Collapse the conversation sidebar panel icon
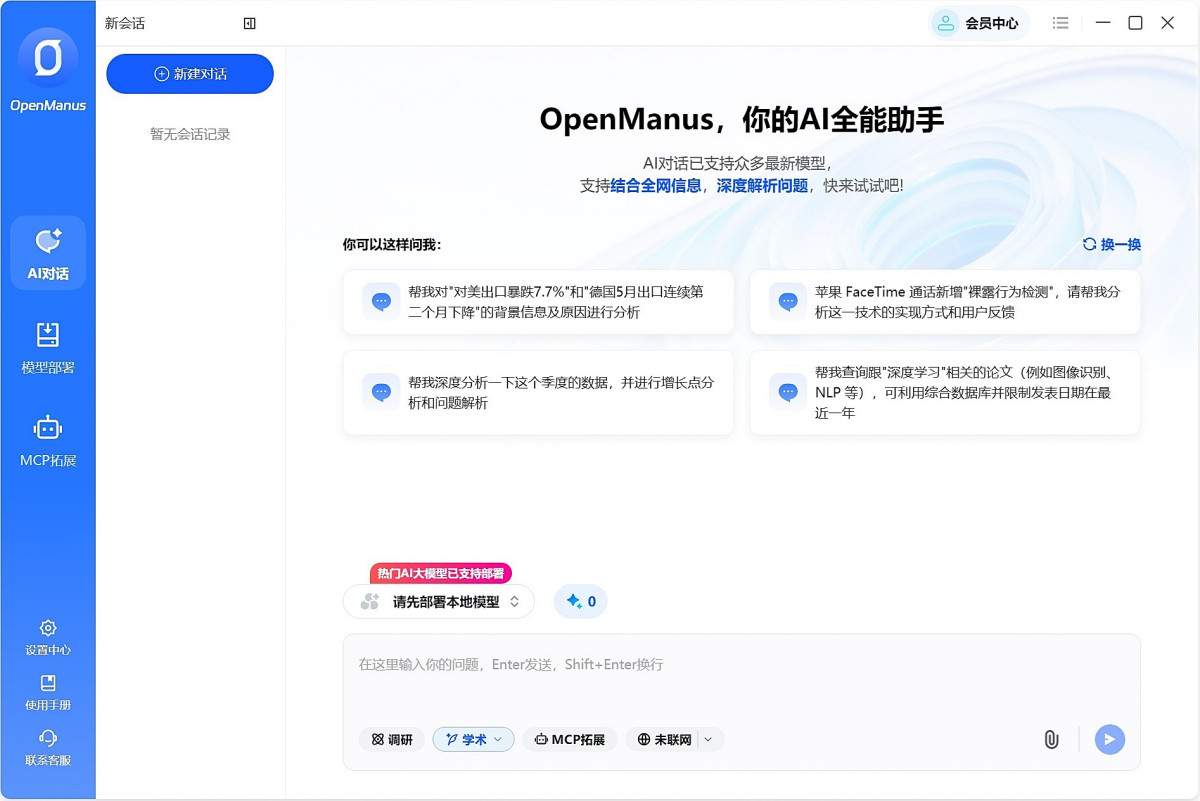This screenshot has width=1200, height=801. coord(250,23)
